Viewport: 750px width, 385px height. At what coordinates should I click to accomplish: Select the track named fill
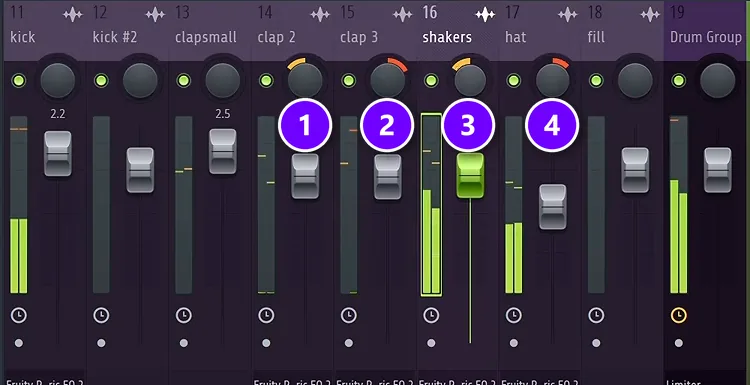596,37
